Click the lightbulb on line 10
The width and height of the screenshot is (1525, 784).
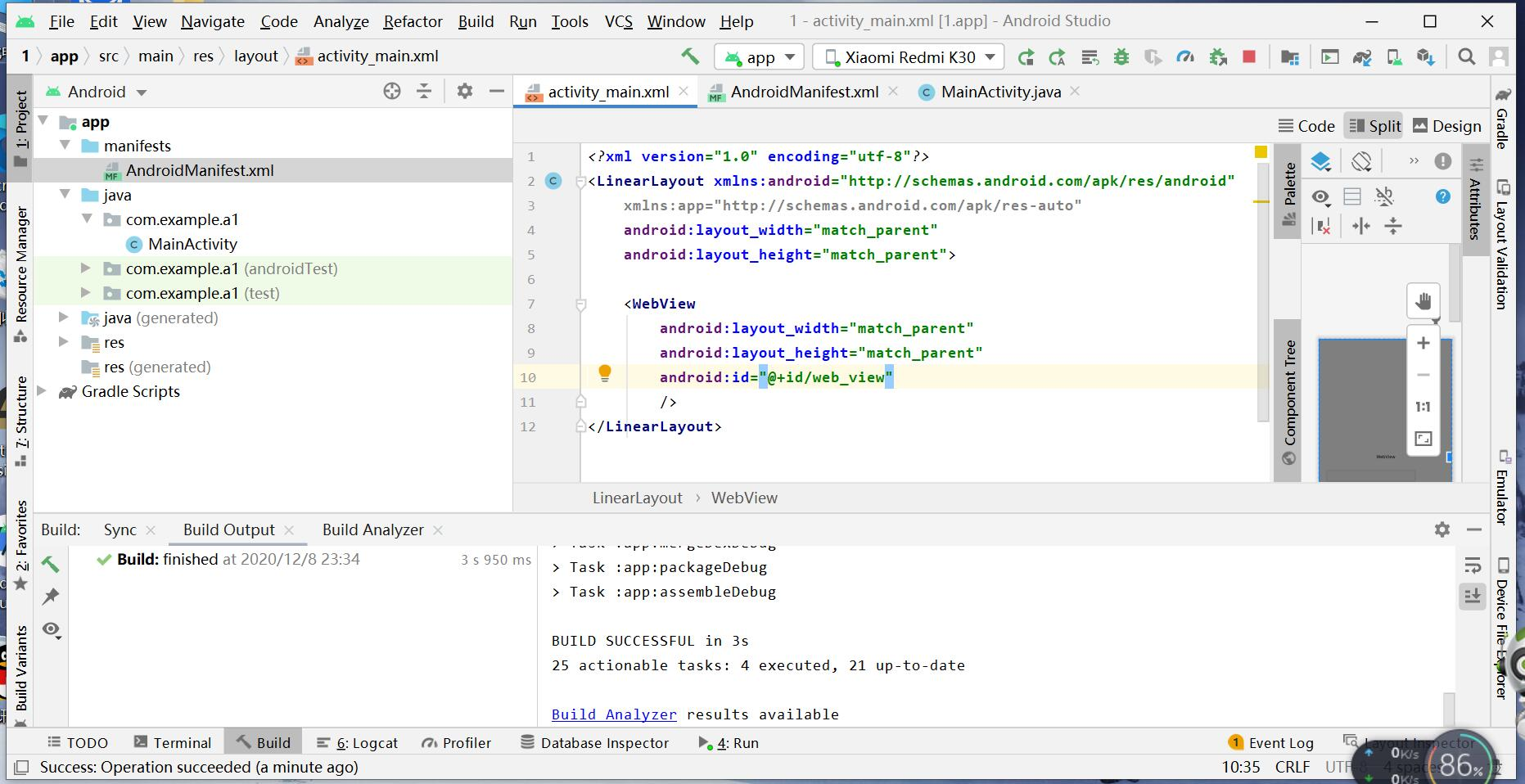606,373
